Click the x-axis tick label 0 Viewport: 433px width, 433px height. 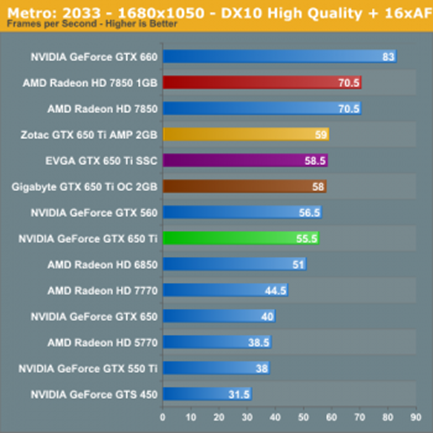163,418
